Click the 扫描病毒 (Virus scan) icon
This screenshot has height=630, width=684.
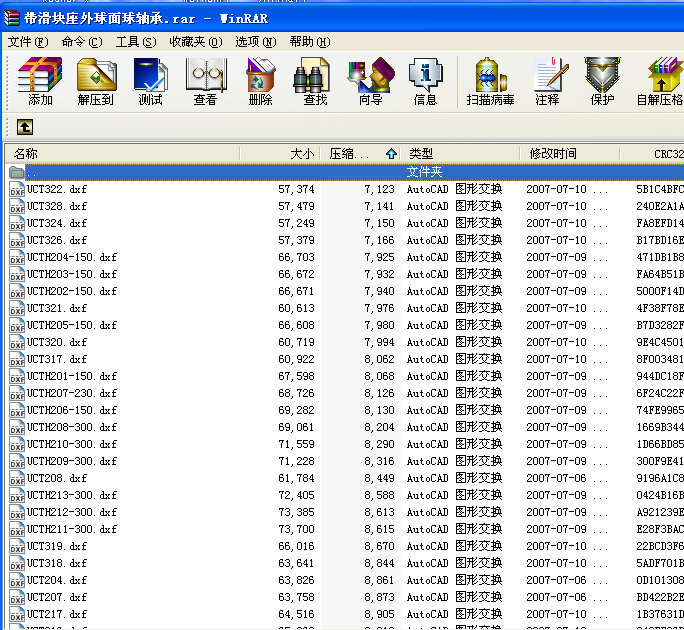pyautogui.click(x=490, y=82)
